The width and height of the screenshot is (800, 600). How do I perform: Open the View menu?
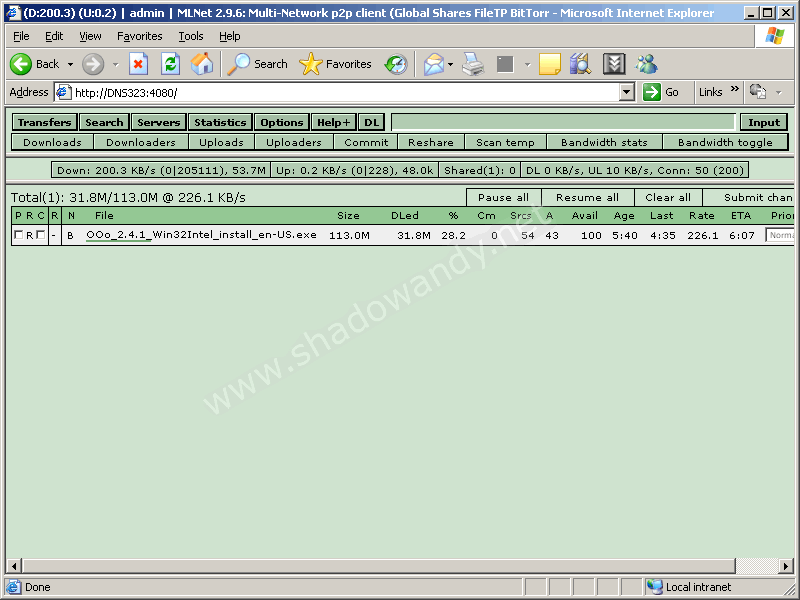(90, 36)
